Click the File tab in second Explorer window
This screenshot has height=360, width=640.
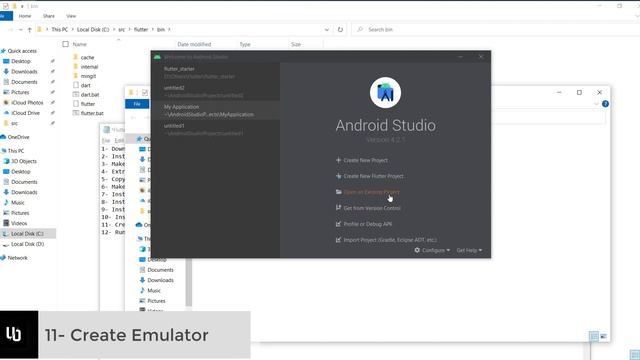(x=137, y=104)
